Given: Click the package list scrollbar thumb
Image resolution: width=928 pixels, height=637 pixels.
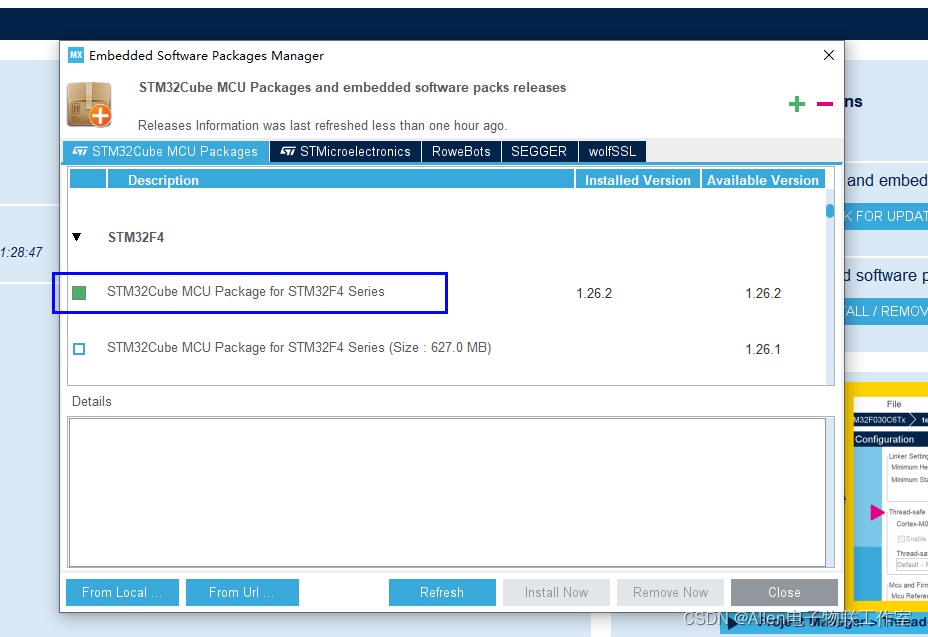Looking at the screenshot, I should 830,211.
